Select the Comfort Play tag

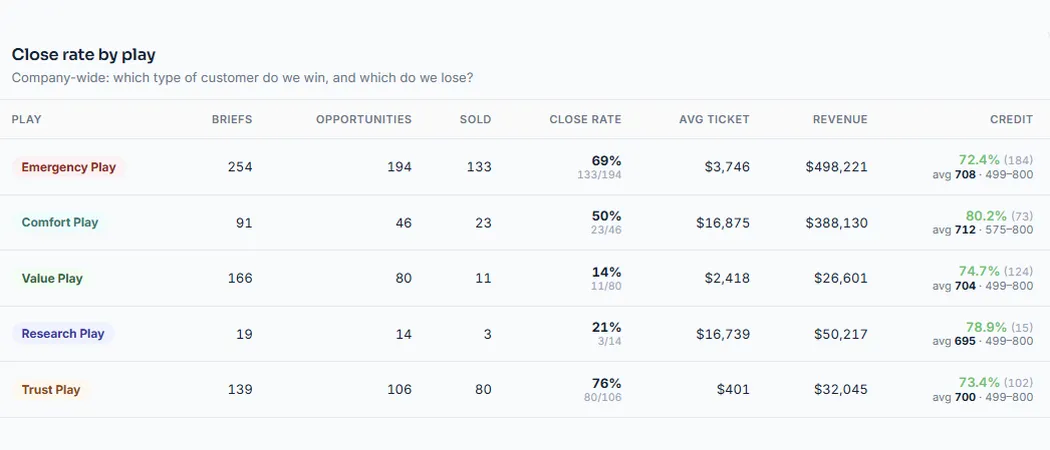point(60,222)
